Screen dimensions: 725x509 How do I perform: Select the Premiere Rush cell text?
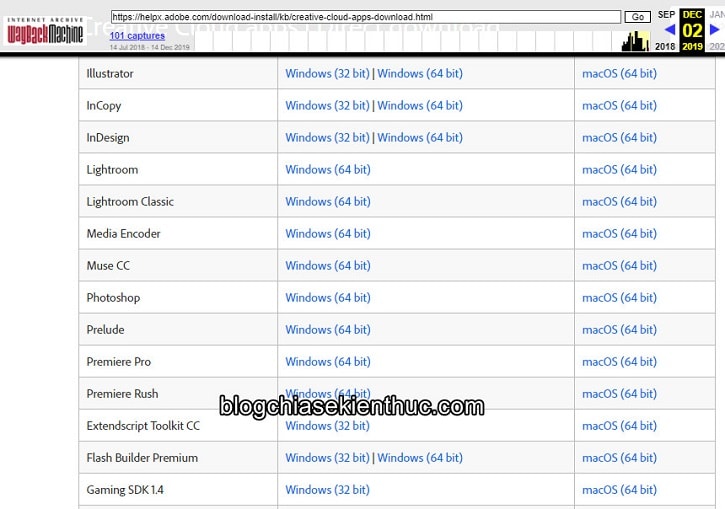pos(123,394)
